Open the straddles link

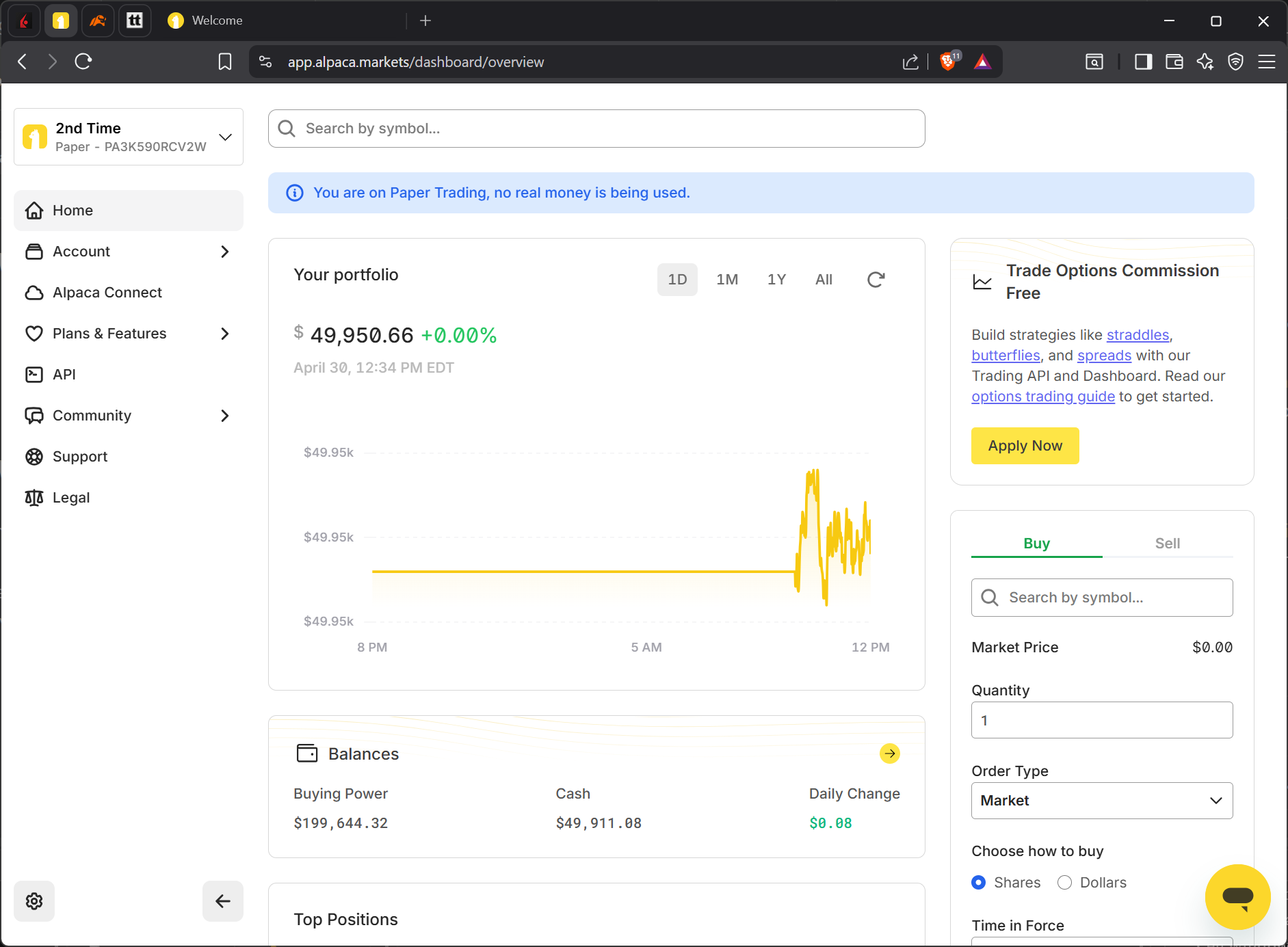(1138, 335)
